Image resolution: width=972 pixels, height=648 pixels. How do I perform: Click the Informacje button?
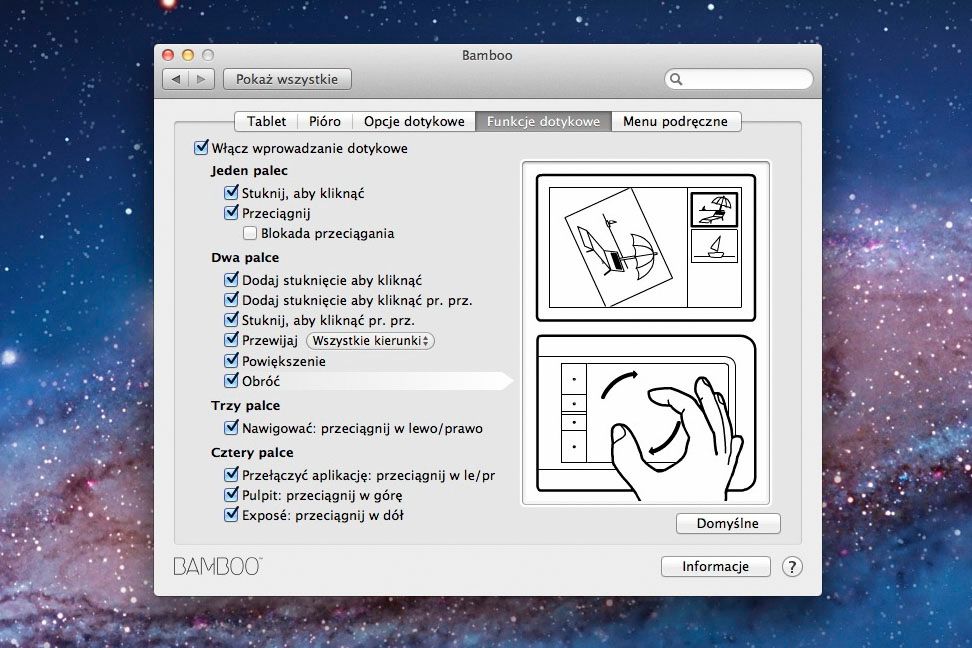click(715, 567)
